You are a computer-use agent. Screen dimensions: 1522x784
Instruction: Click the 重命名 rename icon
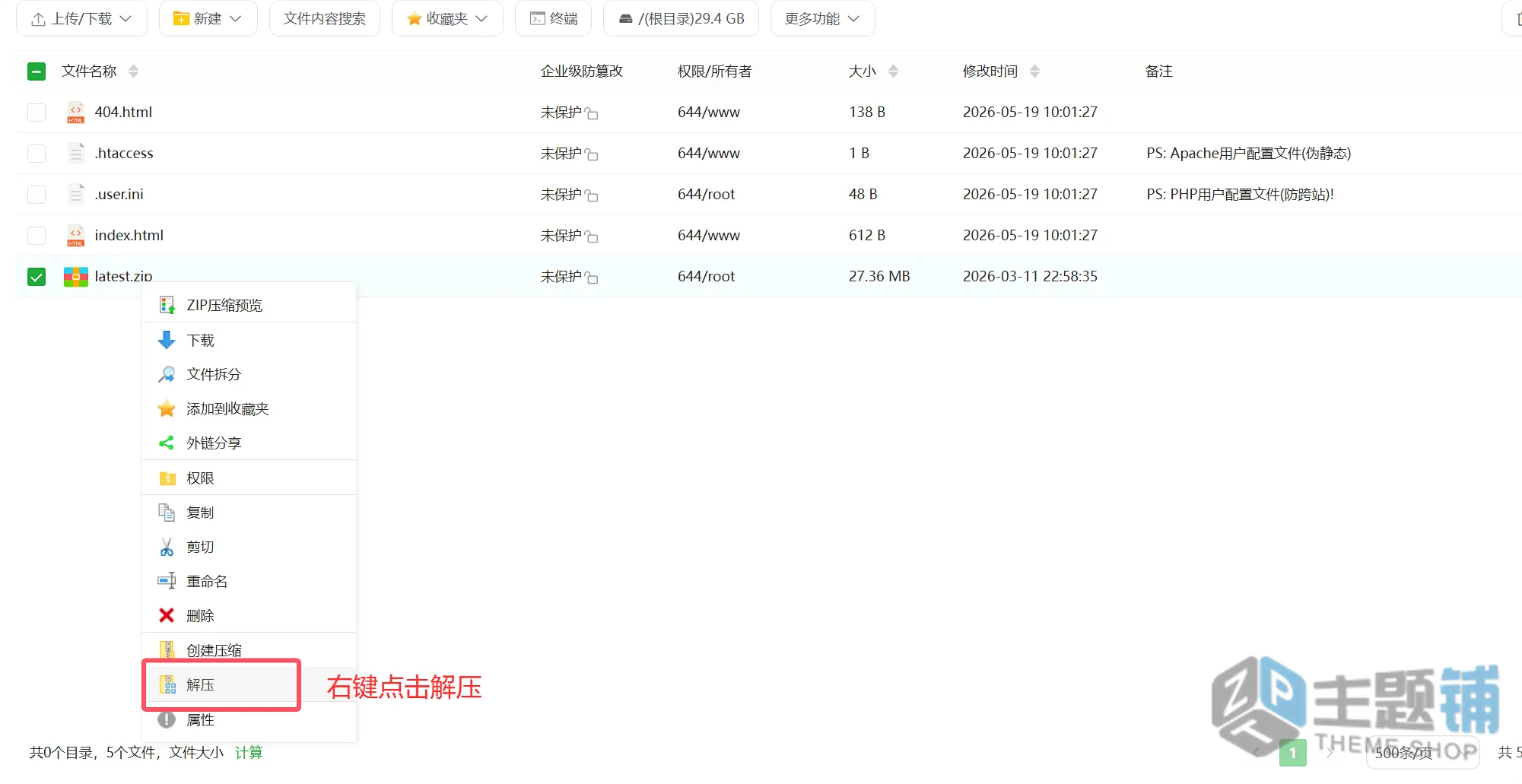coord(167,581)
